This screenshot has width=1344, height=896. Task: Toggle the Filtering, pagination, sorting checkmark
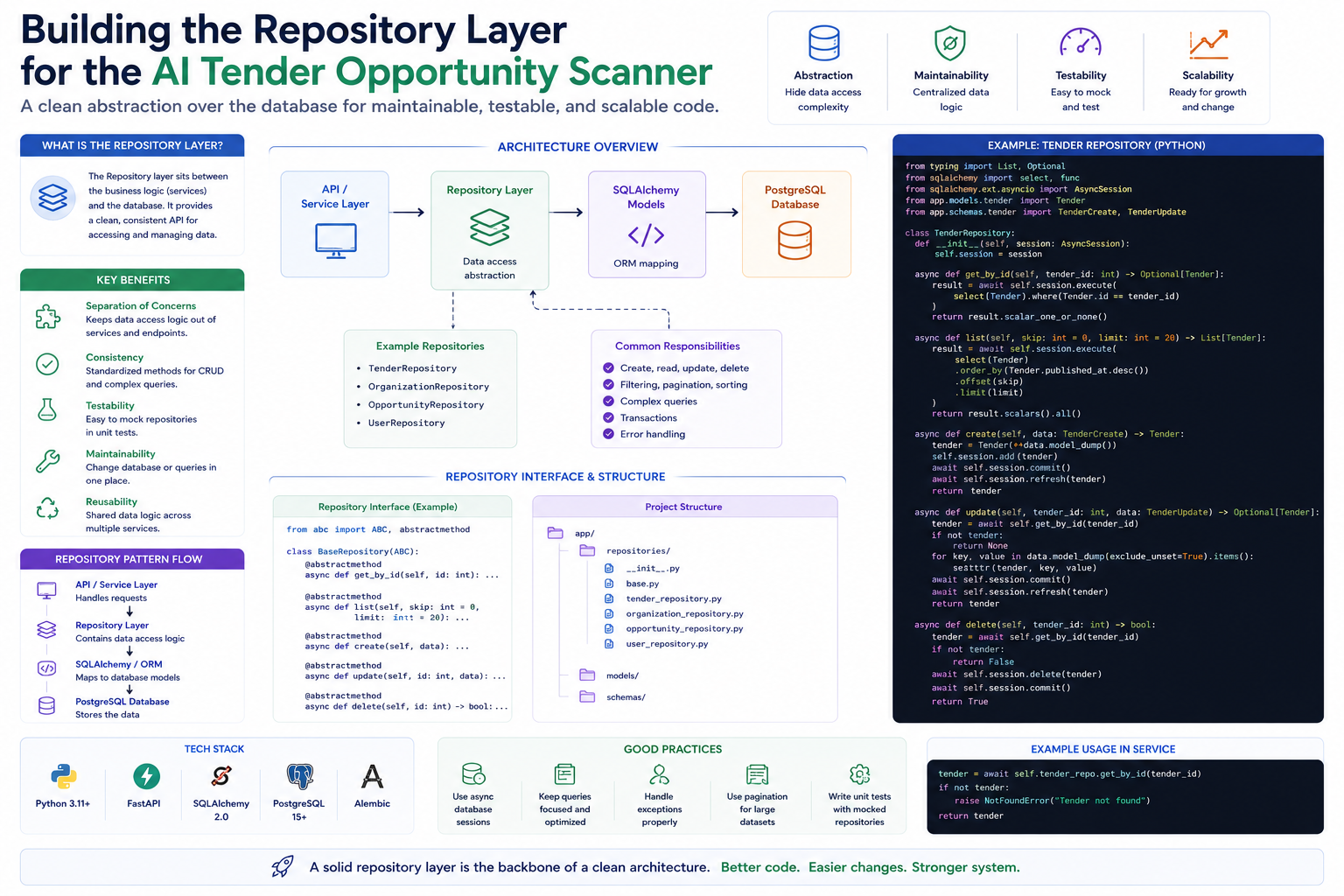tap(608, 385)
